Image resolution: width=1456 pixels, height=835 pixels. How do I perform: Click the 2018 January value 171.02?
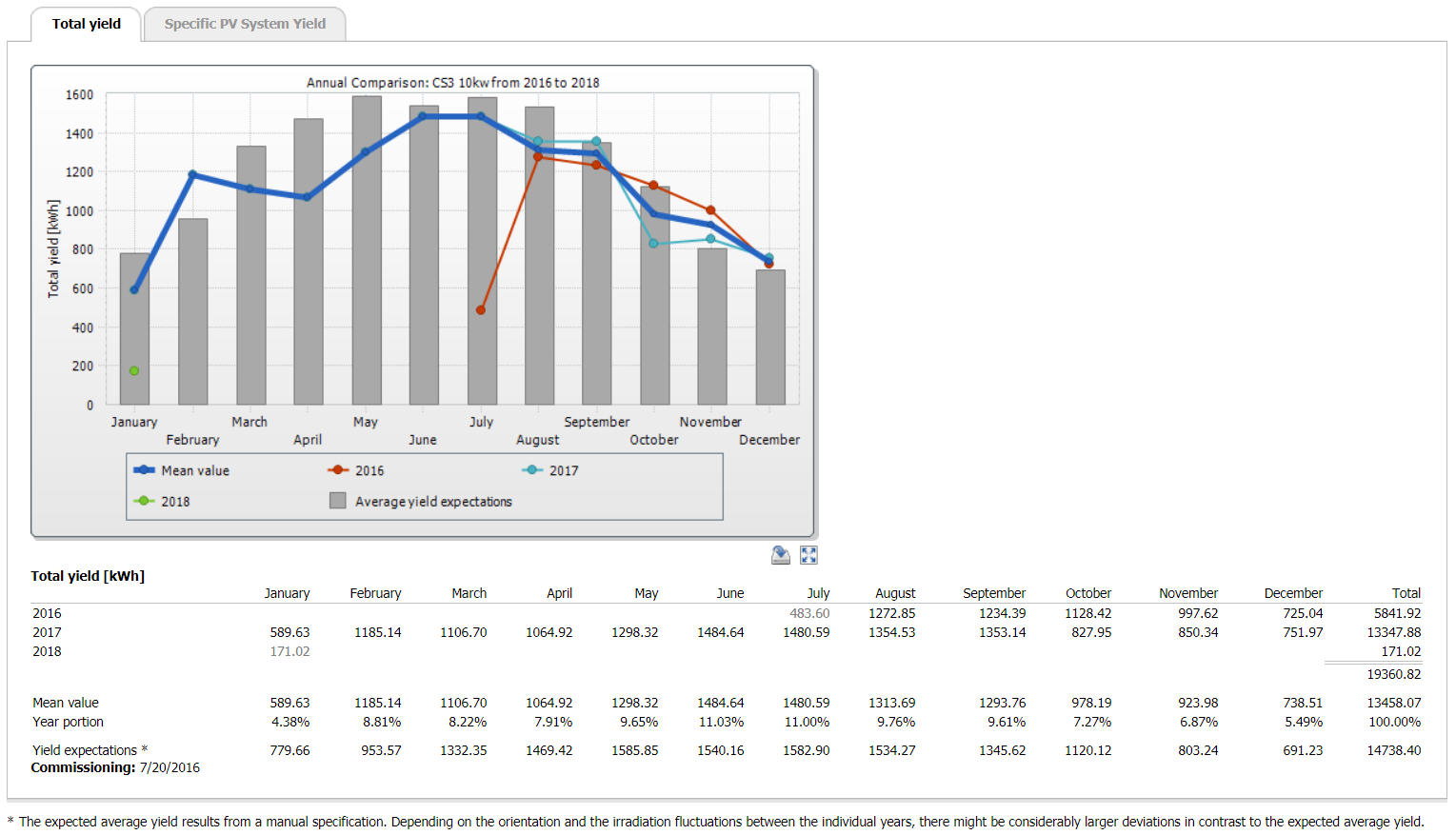tap(289, 651)
